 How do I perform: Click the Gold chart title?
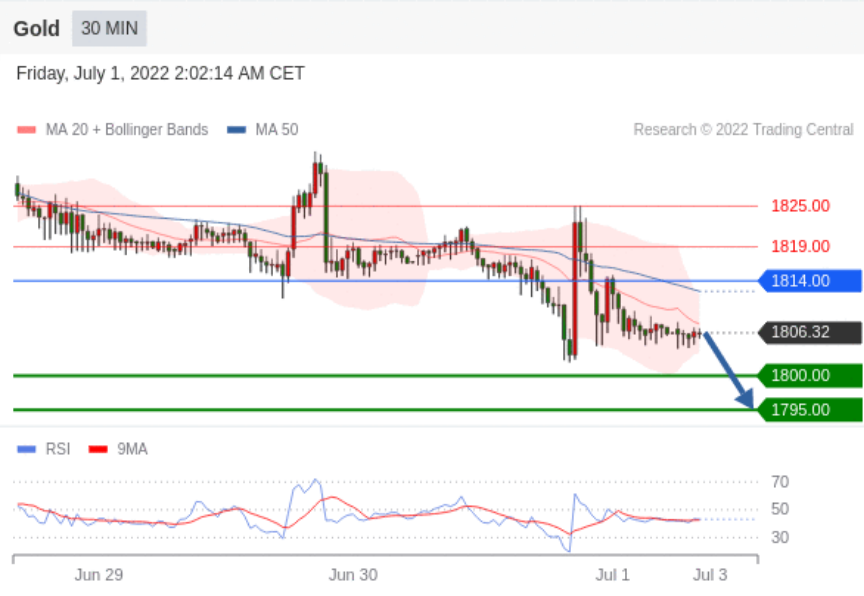(x=36, y=29)
